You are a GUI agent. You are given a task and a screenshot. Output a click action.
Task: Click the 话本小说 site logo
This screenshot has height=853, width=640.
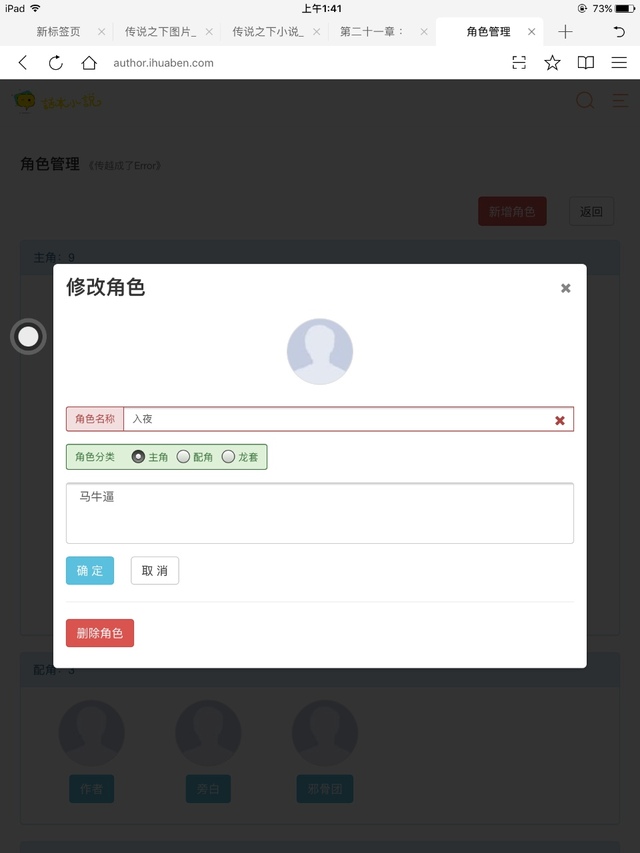pyautogui.click(x=57, y=101)
